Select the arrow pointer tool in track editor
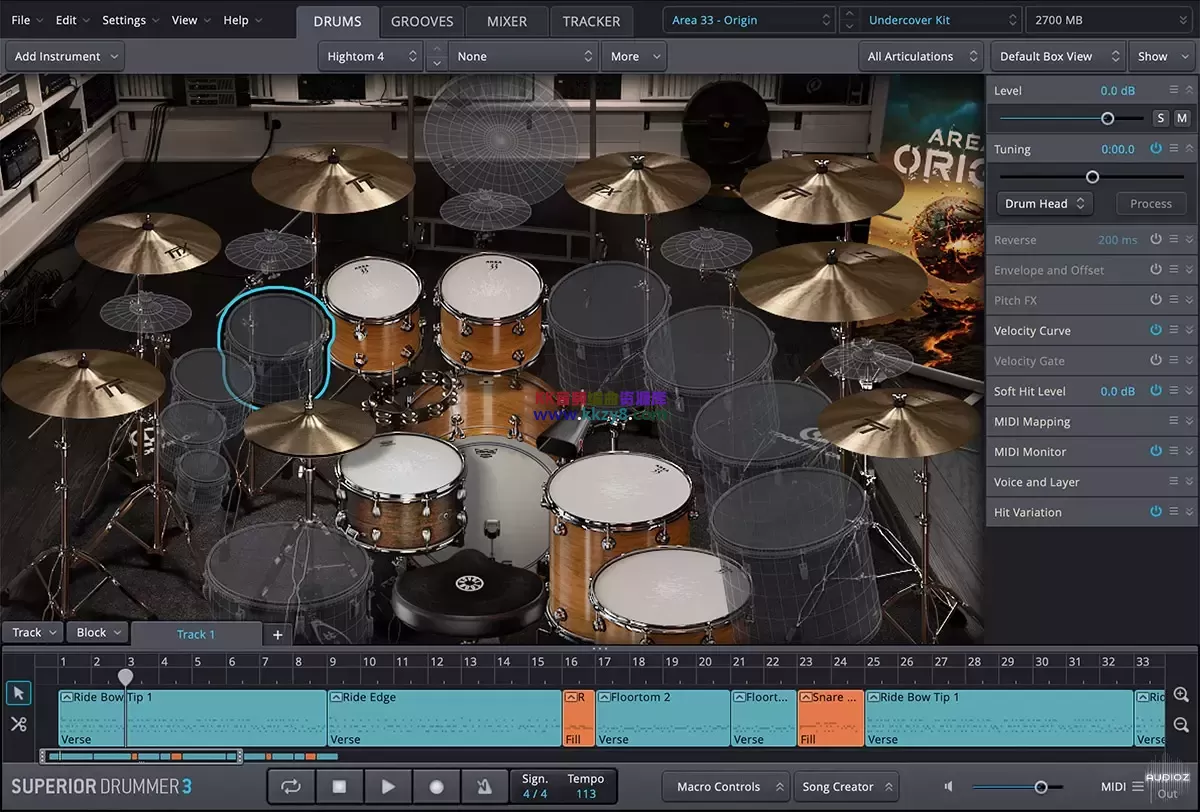This screenshot has width=1200, height=812. pyautogui.click(x=19, y=693)
